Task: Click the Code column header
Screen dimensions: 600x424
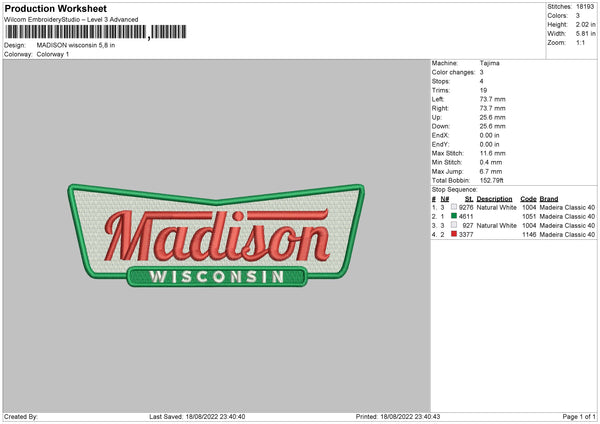Action: [528, 199]
